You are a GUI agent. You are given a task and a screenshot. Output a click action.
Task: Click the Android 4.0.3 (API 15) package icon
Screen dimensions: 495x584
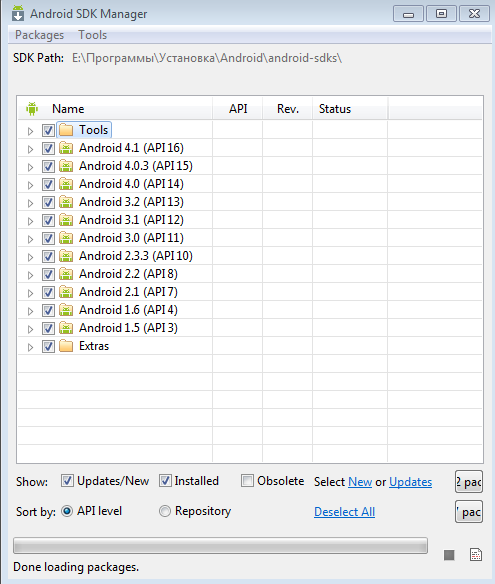pos(66,166)
